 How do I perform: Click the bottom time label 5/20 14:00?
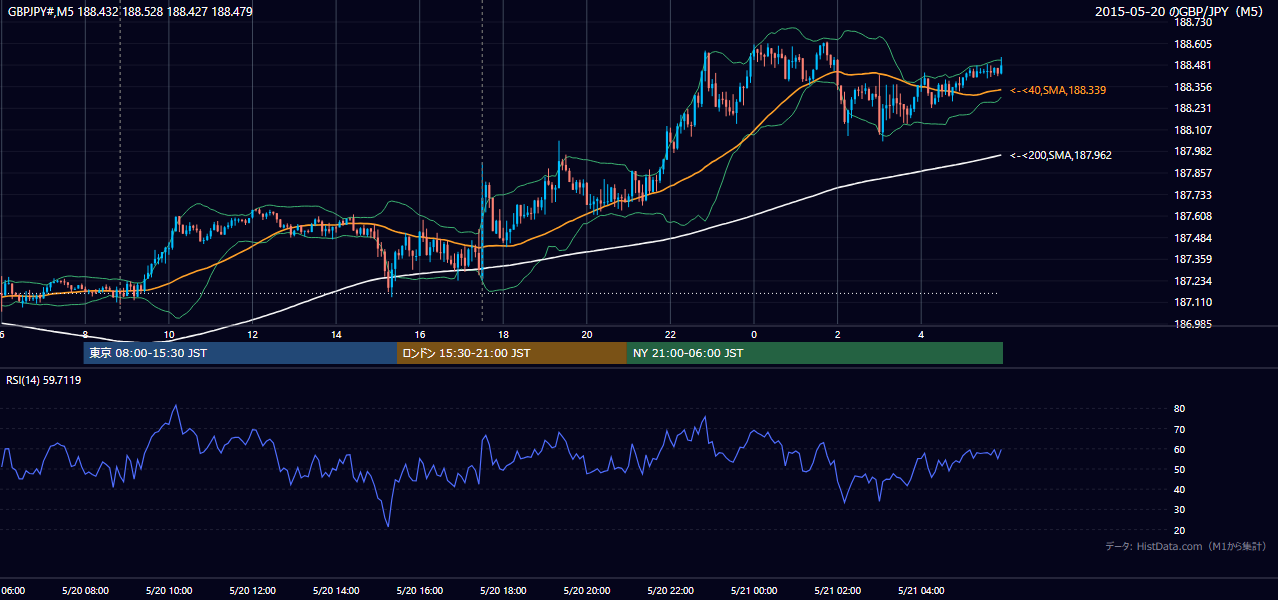[335, 591]
